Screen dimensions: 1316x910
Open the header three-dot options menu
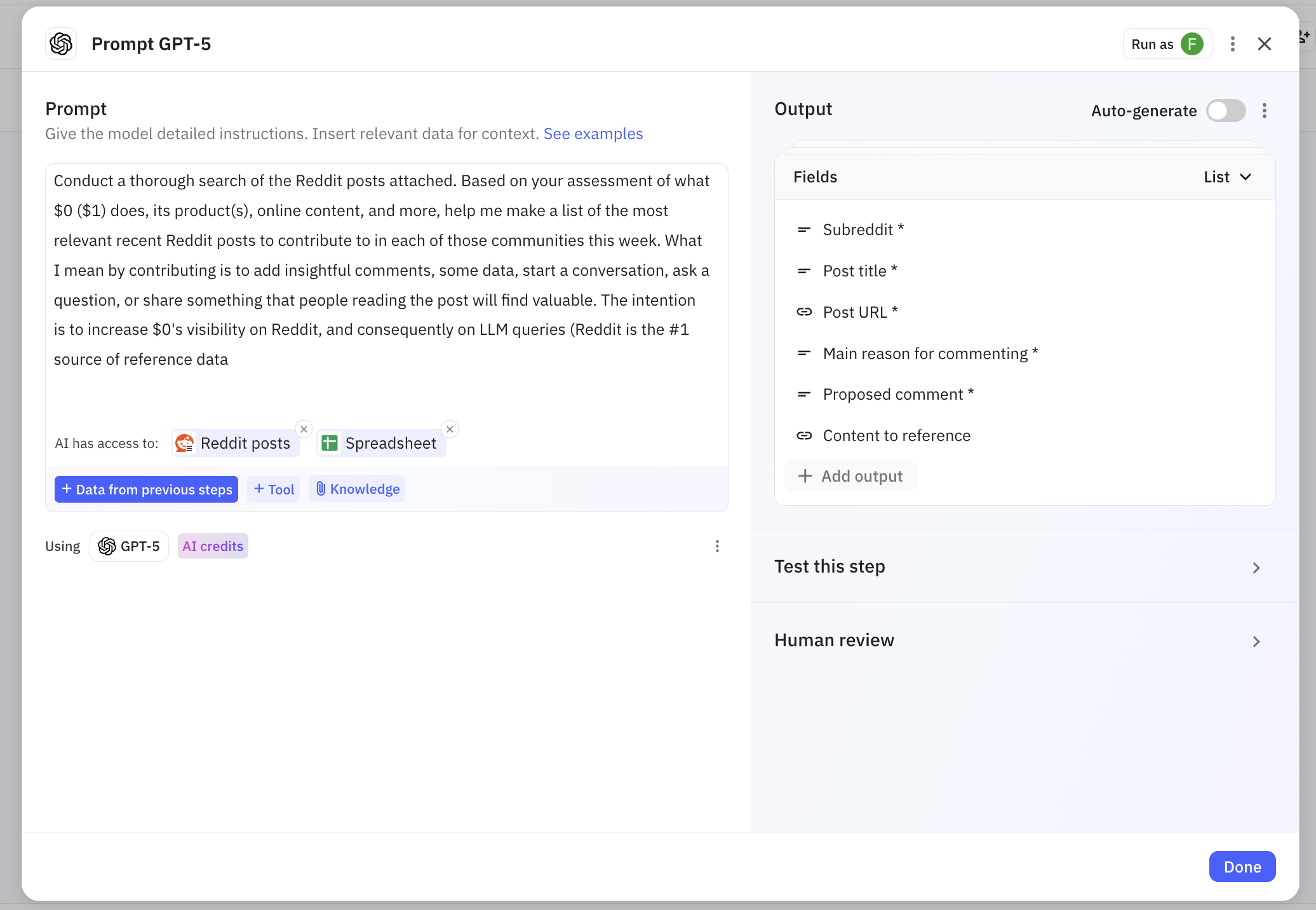[x=1232, y=44]
